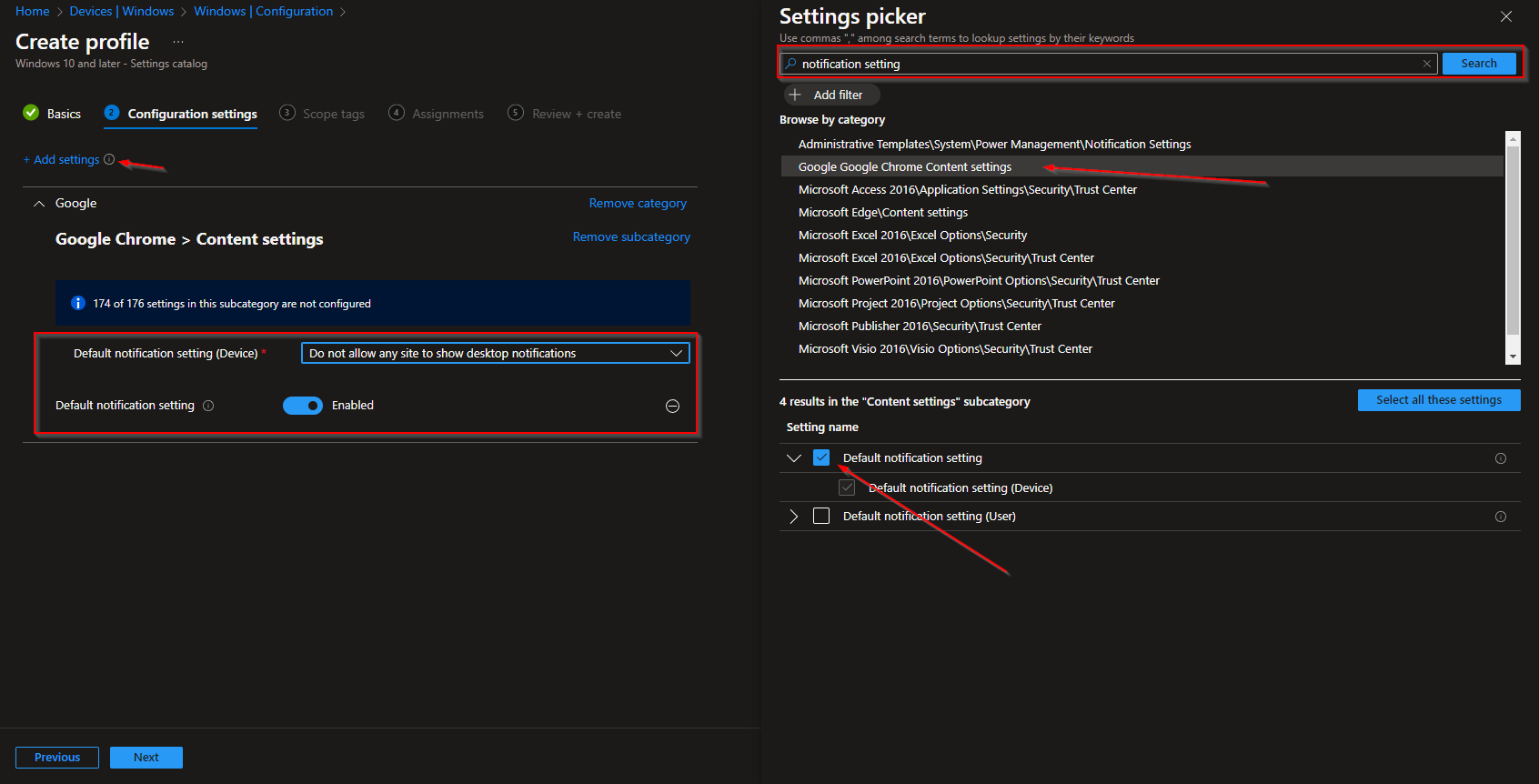Viewport: 1539px width, 784px height.
Task: Click the Setting name column header
Action: point(822,427)
